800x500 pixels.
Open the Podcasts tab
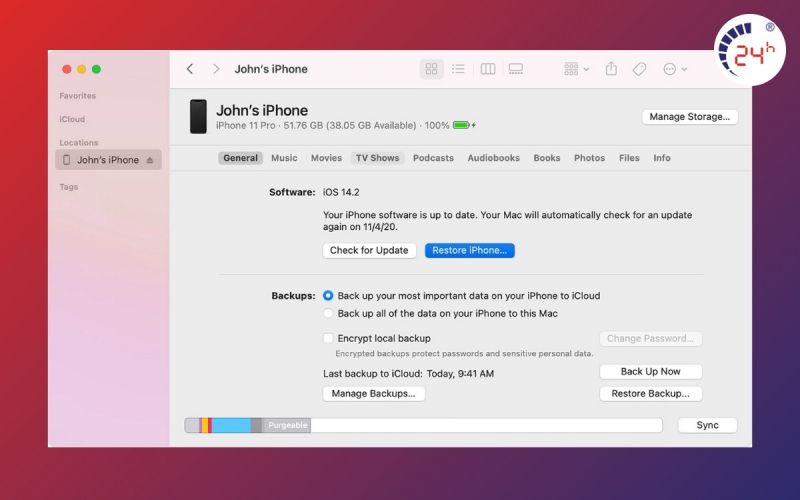click(x=433, y=158)
